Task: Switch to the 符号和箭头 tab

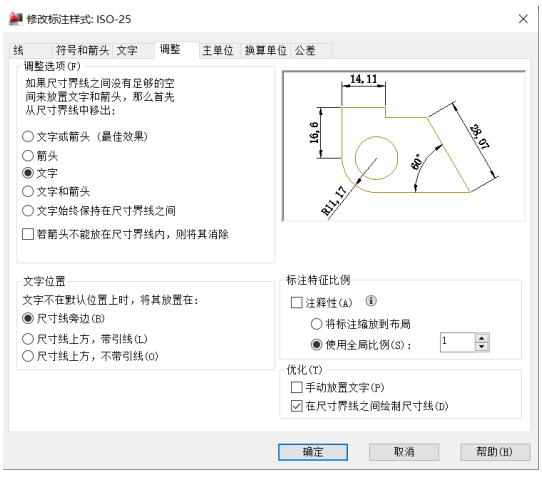Action: pos(82,50)
